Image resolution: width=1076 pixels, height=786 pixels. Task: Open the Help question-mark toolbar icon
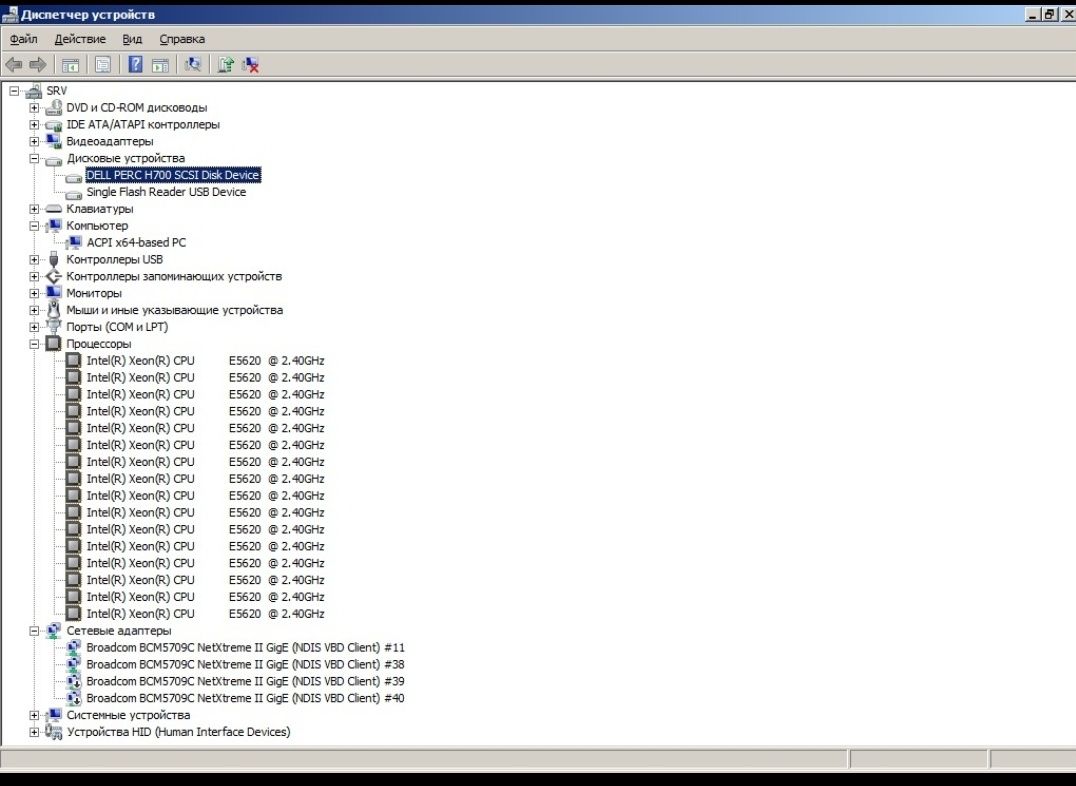coord(135,65)
